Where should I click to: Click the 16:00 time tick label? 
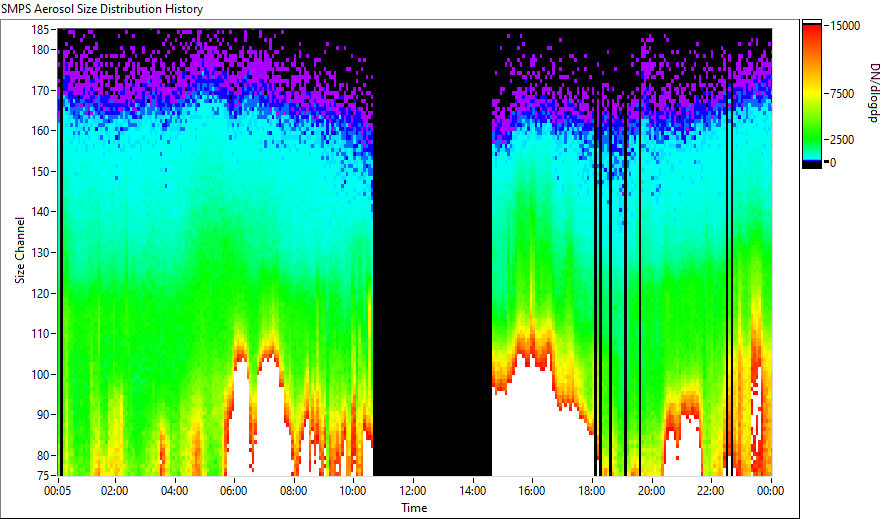[x=532, y=491]
